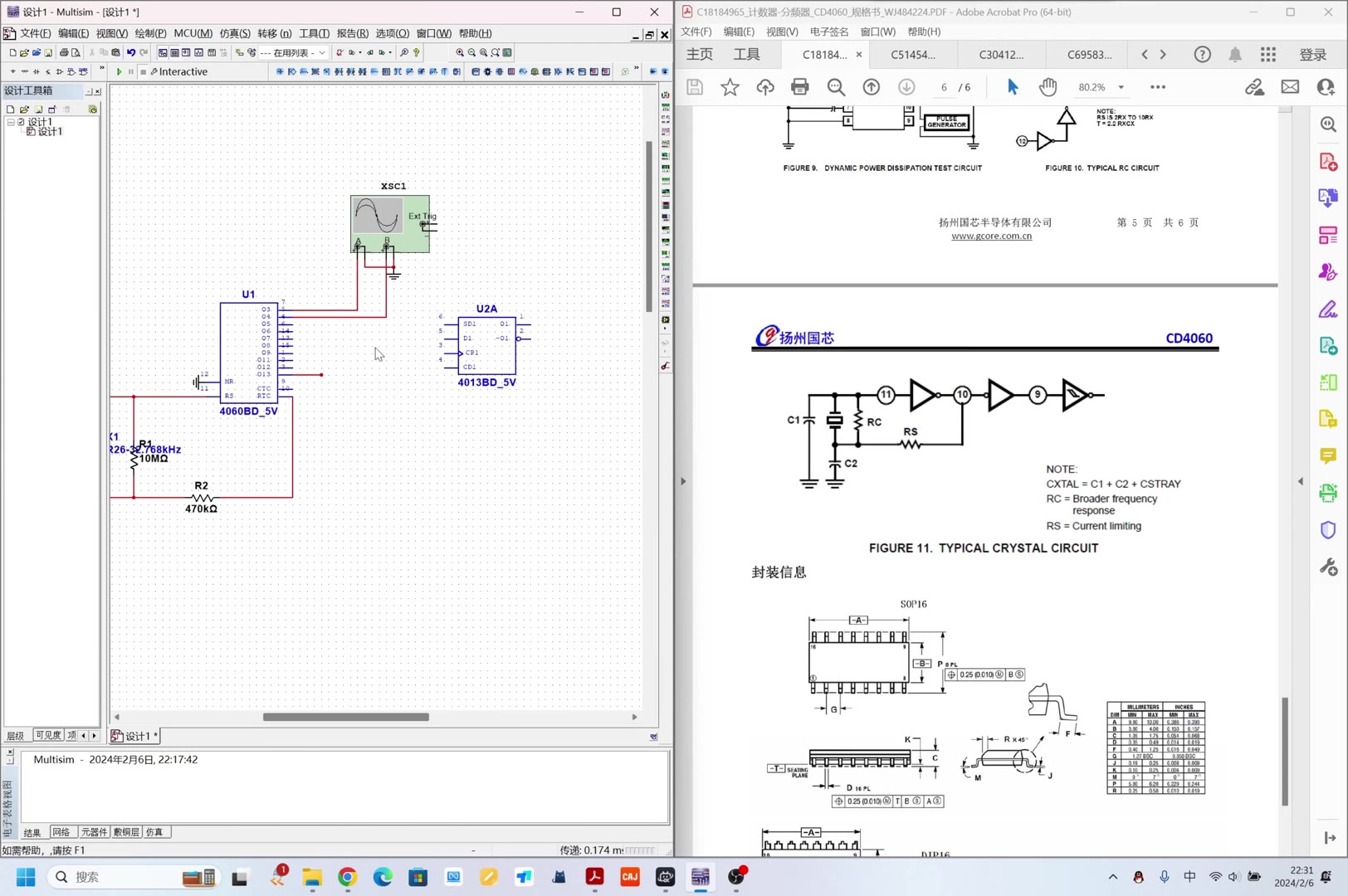1348x896 pixels.
Task: Click the envelope email icon in Acrobat
Action: pyautogui.click(x=1290, y=86)
